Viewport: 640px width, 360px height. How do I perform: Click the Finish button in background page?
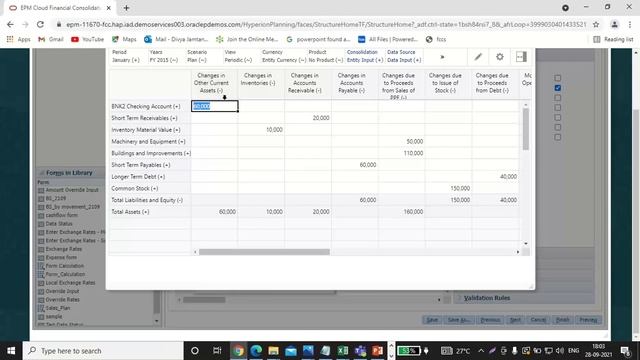pyautogui.click(x=562, y=320)
